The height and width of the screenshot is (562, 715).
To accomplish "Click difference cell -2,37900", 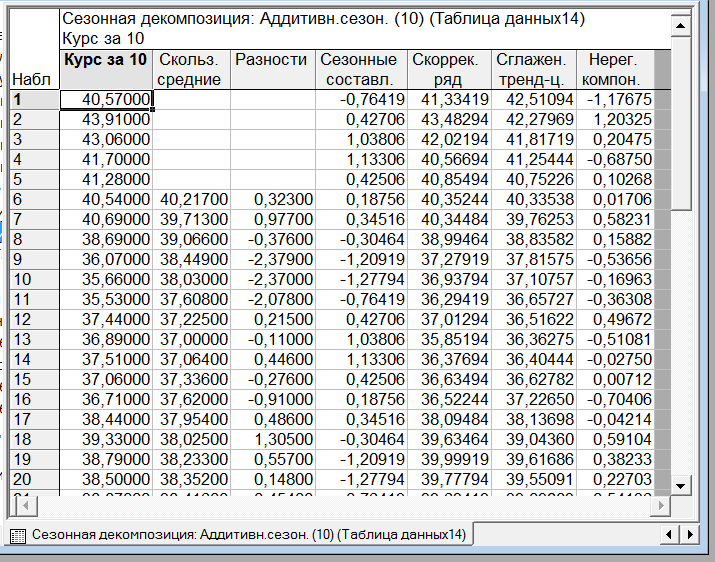I will (x=273, y=259).
